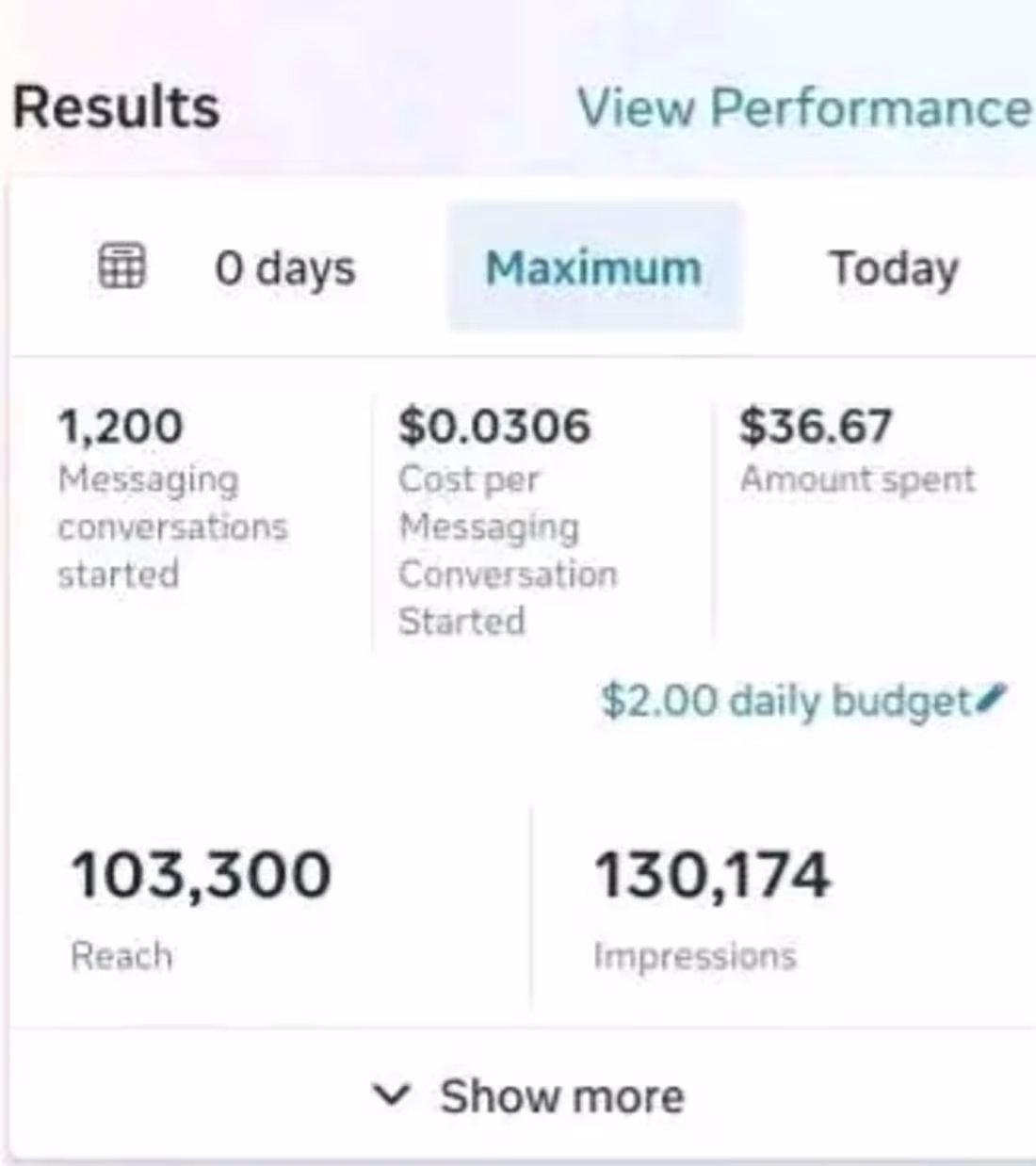Click the Show more text label
1036x1166 pixels.
pyautogui.click(x=562, y=1096)
